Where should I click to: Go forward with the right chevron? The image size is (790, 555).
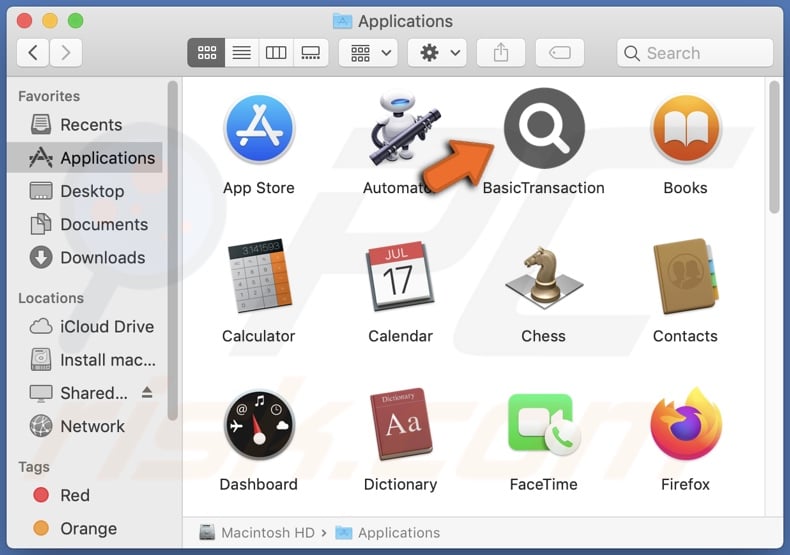click(65, 52)
